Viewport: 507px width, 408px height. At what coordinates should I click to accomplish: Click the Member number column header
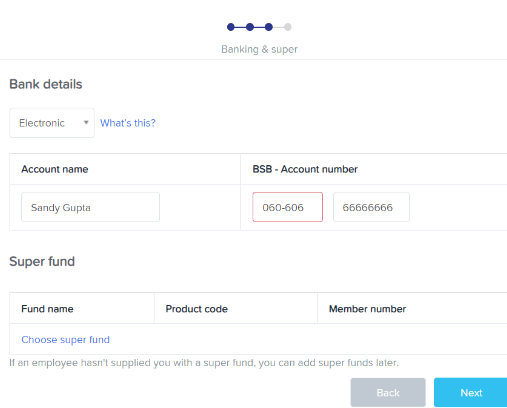[x=367, y=309]
